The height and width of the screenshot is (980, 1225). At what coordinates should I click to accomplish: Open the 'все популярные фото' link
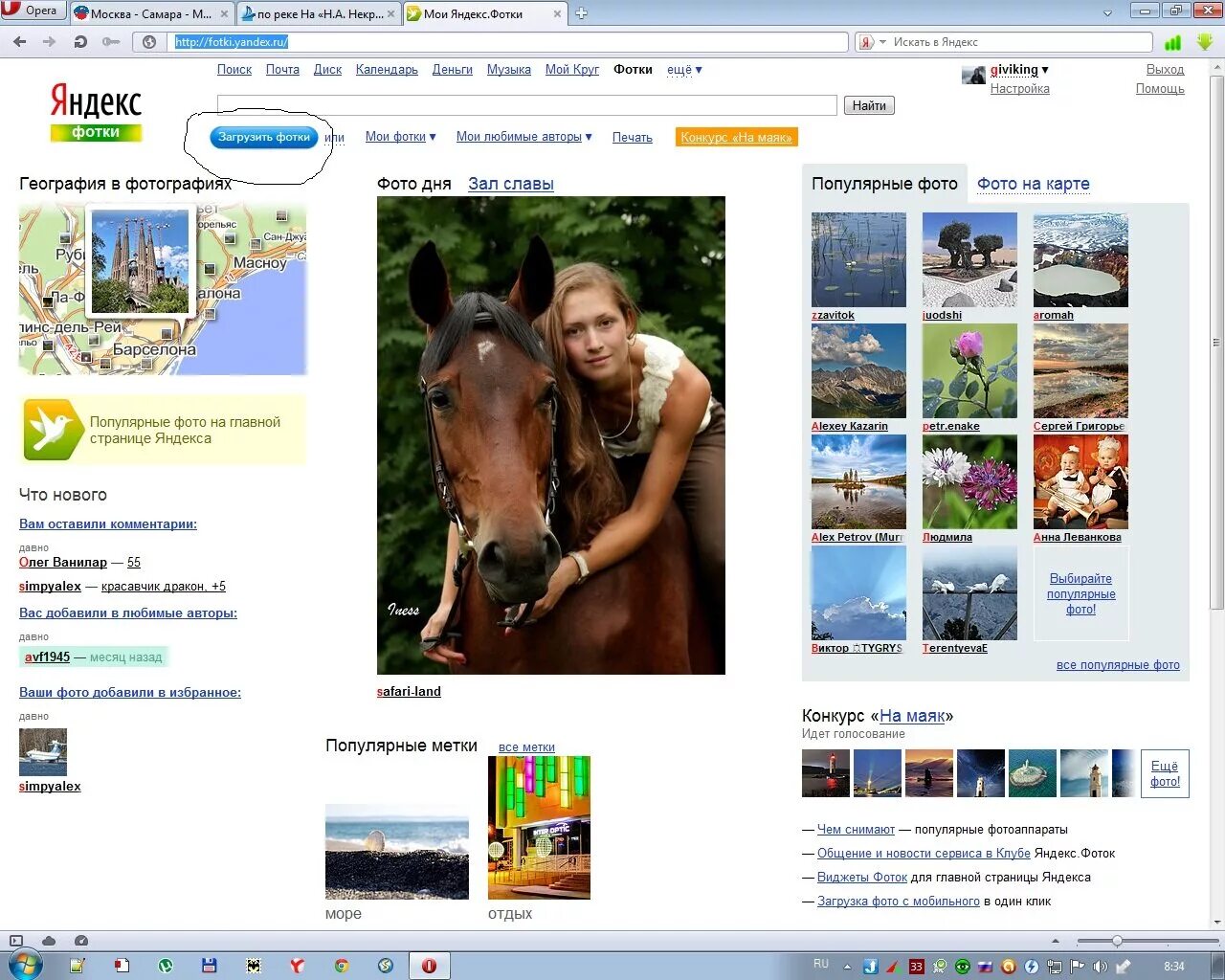pos(1118,665)
